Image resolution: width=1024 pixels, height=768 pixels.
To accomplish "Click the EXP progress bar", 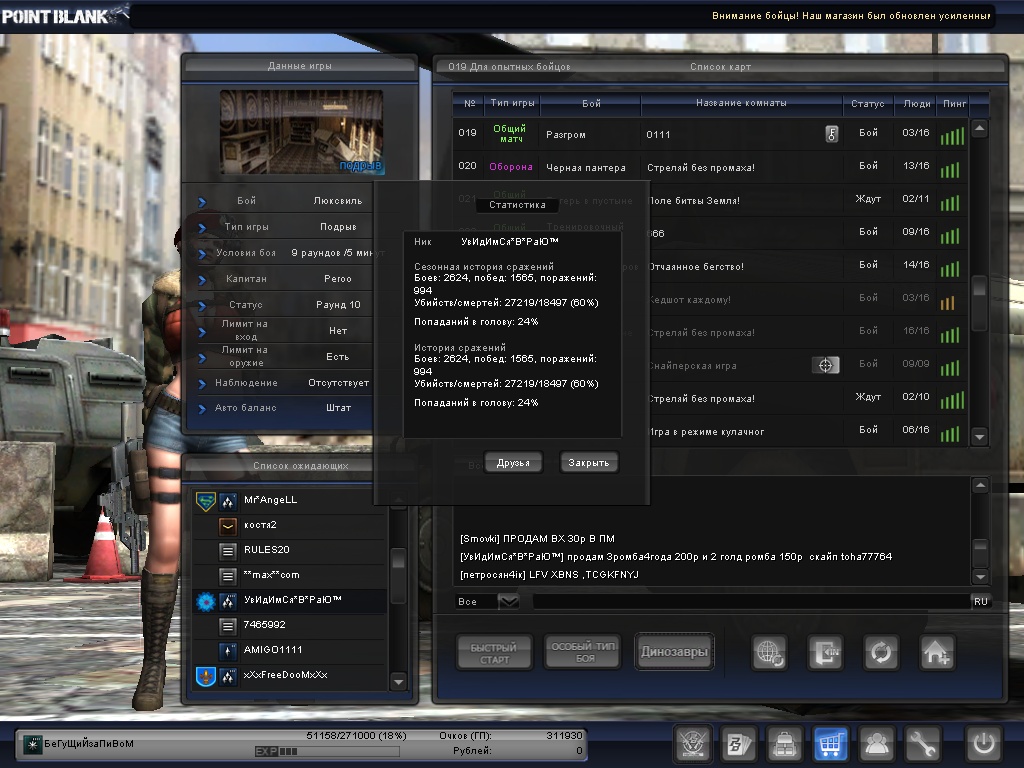I will point(327,751).
